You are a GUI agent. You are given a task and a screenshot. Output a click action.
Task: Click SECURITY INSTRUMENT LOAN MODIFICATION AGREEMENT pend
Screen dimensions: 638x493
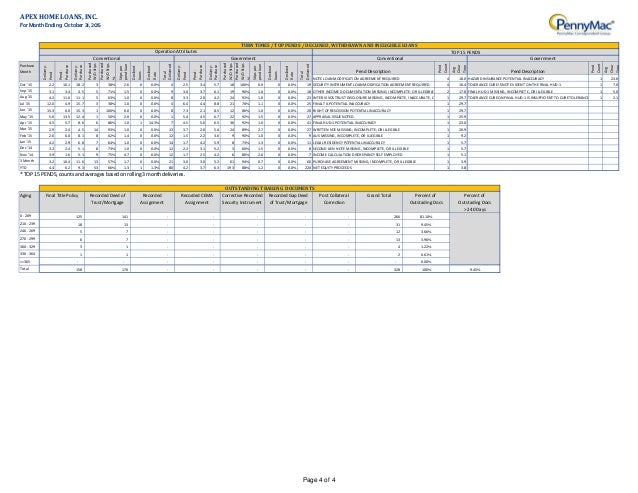tap(371, 85)
